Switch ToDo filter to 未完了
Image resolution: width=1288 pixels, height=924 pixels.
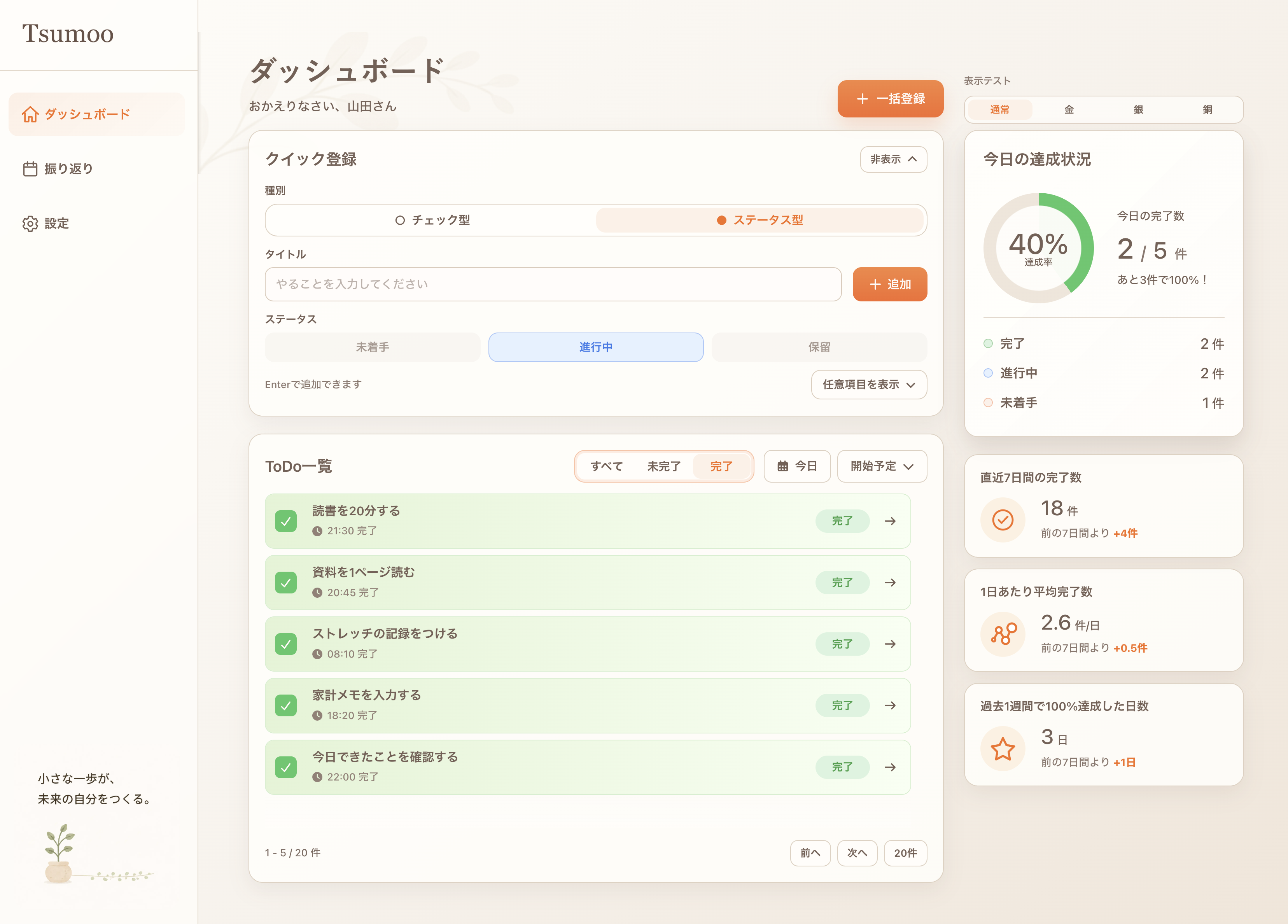point(664,466)
